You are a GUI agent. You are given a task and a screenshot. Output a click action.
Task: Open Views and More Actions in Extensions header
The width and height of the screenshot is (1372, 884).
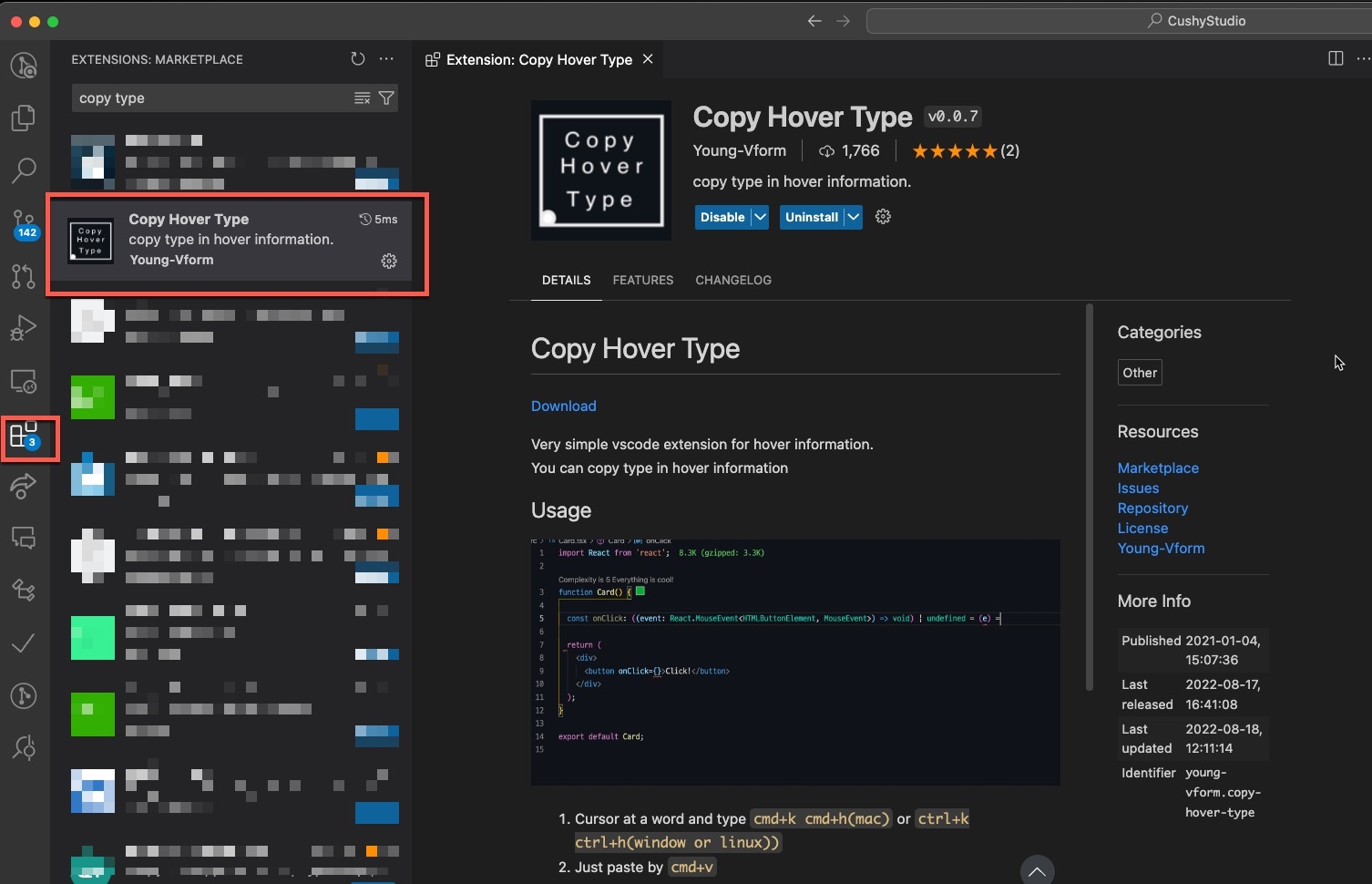[x=387, y=59]
